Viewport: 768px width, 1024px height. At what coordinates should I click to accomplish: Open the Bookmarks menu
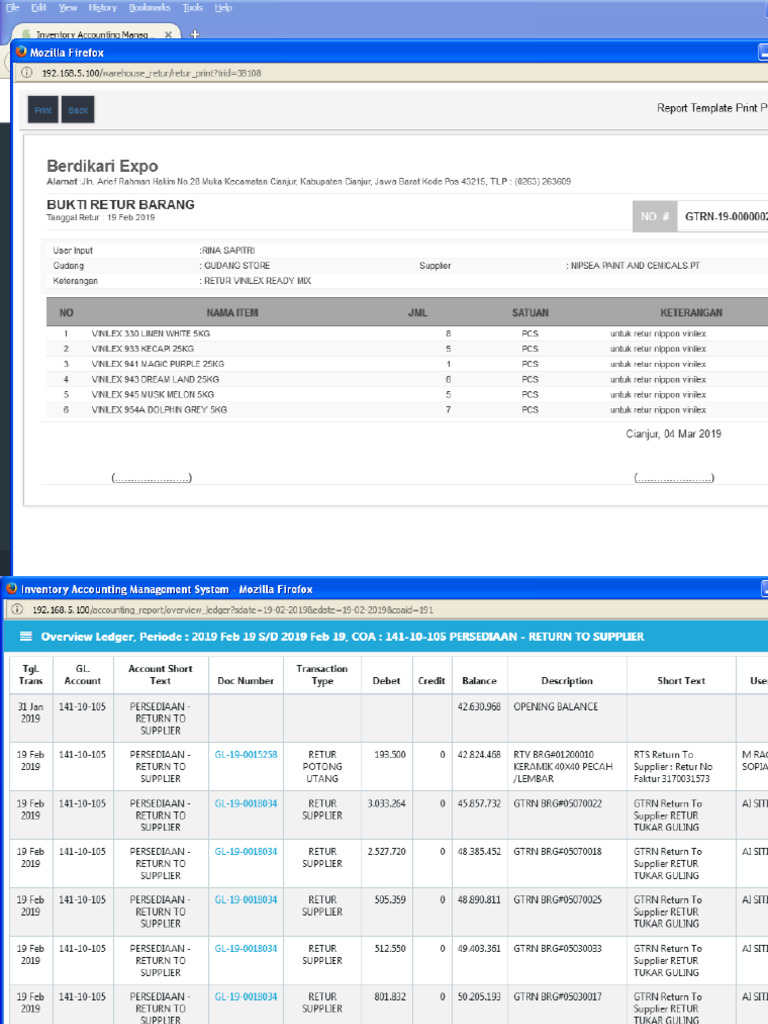(150, 8)
